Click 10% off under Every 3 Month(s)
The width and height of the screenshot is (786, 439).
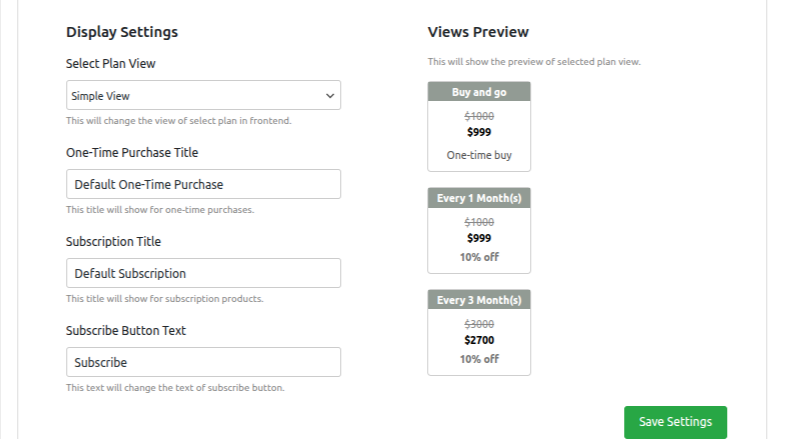click(479, 359)
